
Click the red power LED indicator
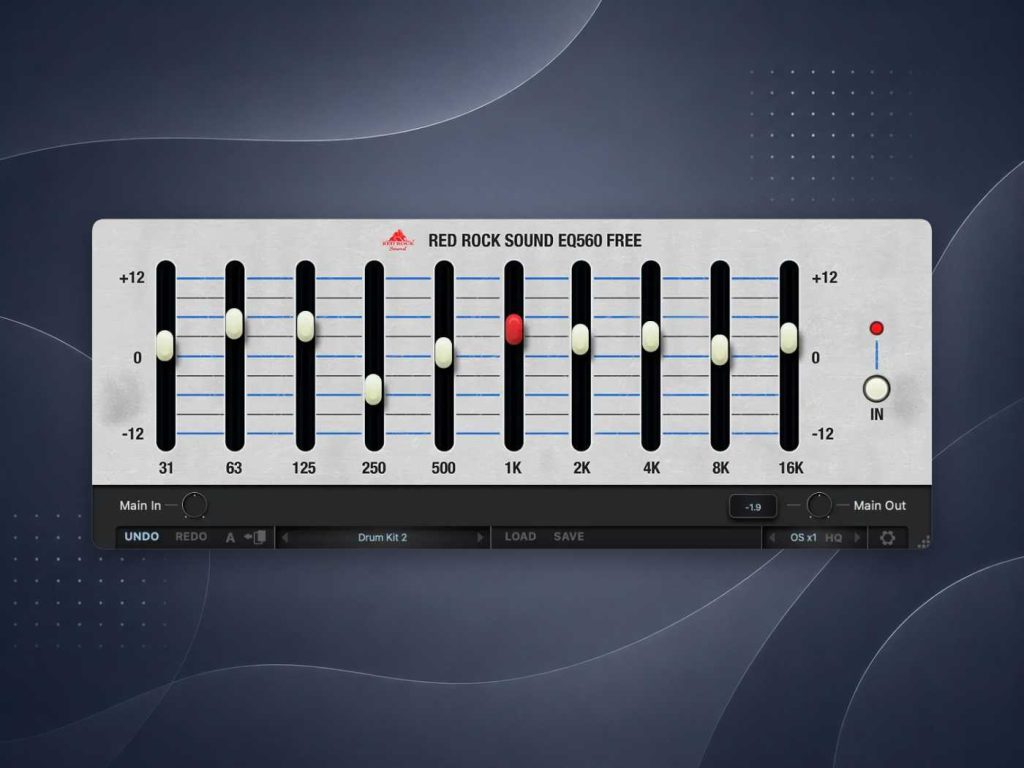(876, 328)
